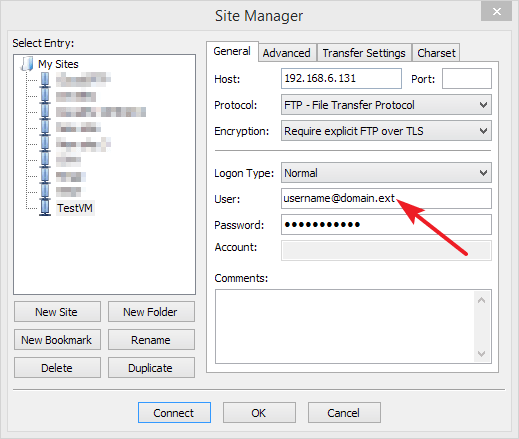Screen dimensions: 519x439
Task: Open the Logon Type dropdown
Action: point(386,173)
